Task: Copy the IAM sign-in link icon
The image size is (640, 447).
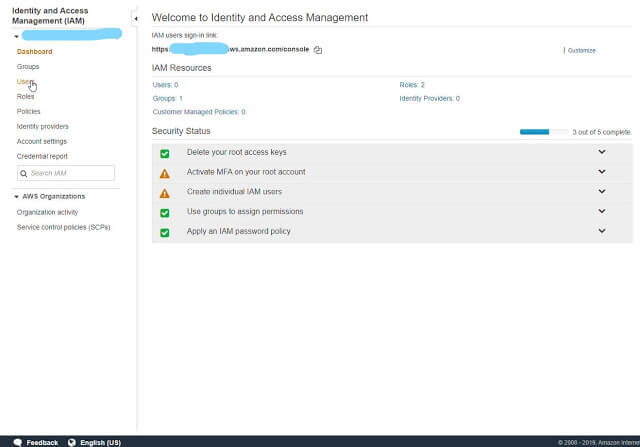Action: (x=318, y=49)
